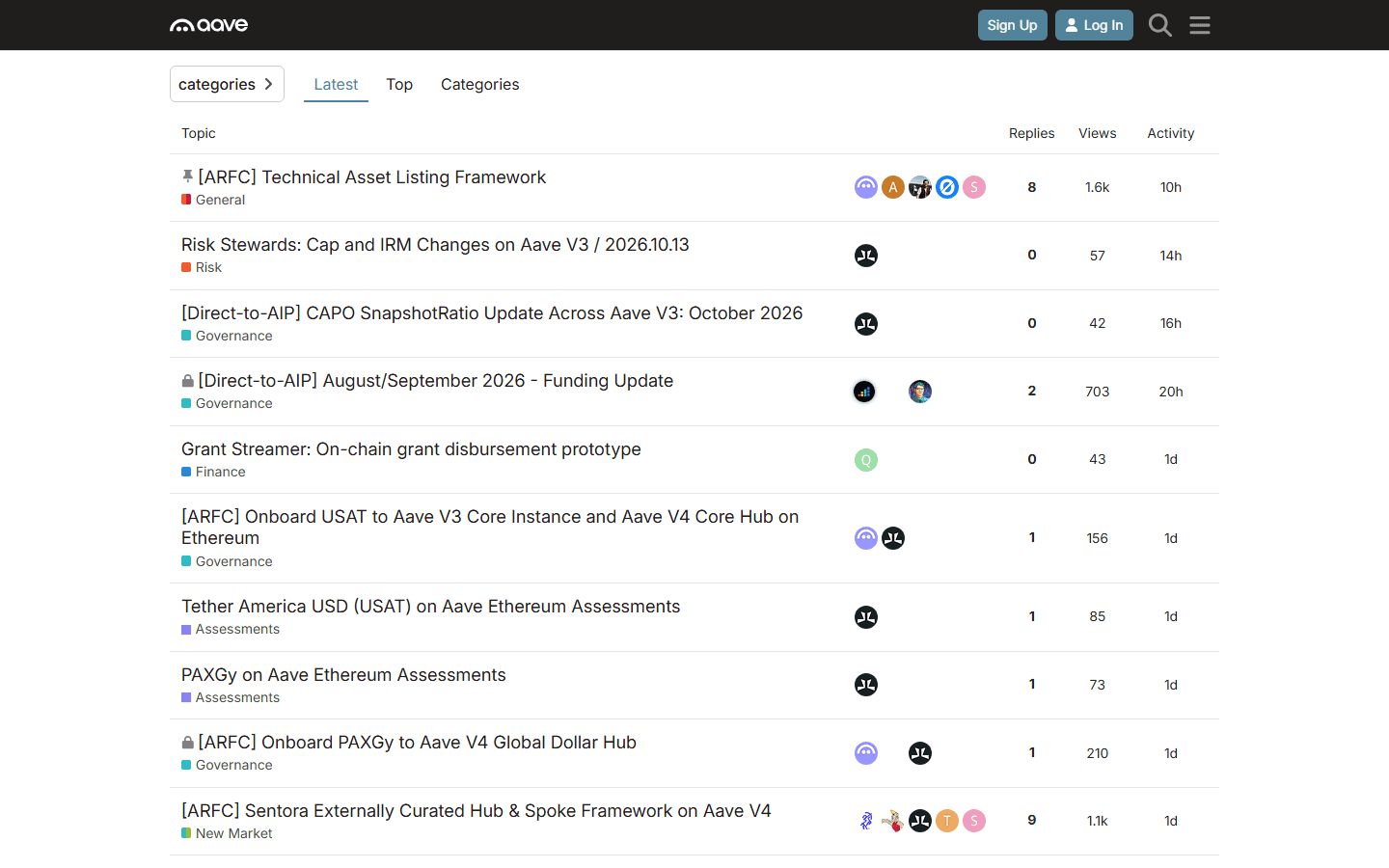Image resolution: width=1389 pixels, height=868 pixels.
Task: Click black avatar in Onboard USAT row
Action: [x=893, y=538]
